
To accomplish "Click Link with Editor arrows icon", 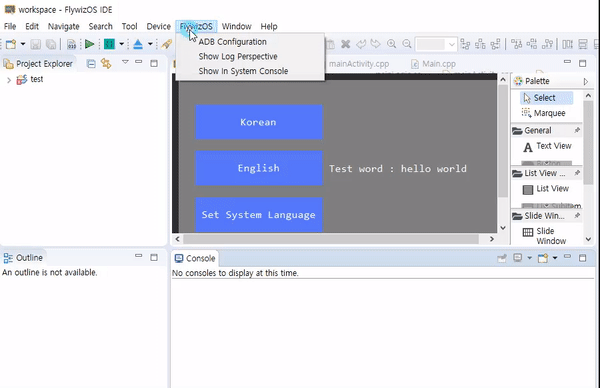I will point(106,64).
